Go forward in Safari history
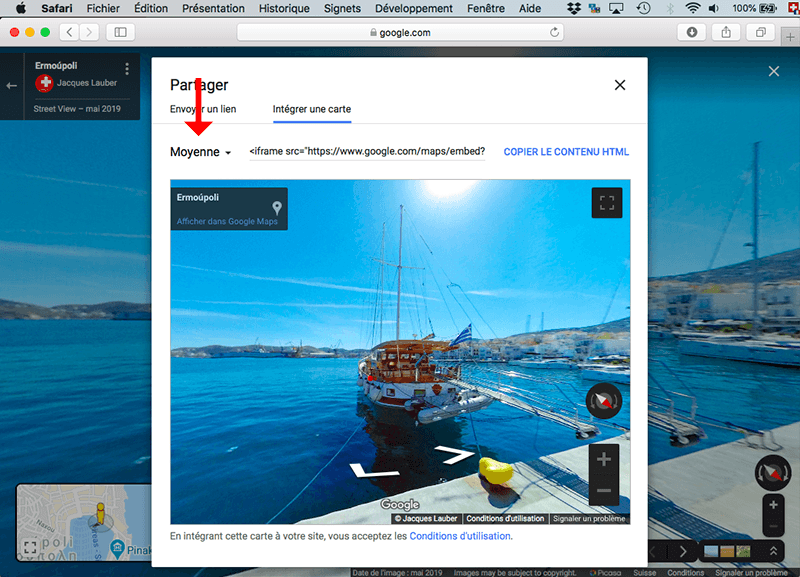 [89, 33]
